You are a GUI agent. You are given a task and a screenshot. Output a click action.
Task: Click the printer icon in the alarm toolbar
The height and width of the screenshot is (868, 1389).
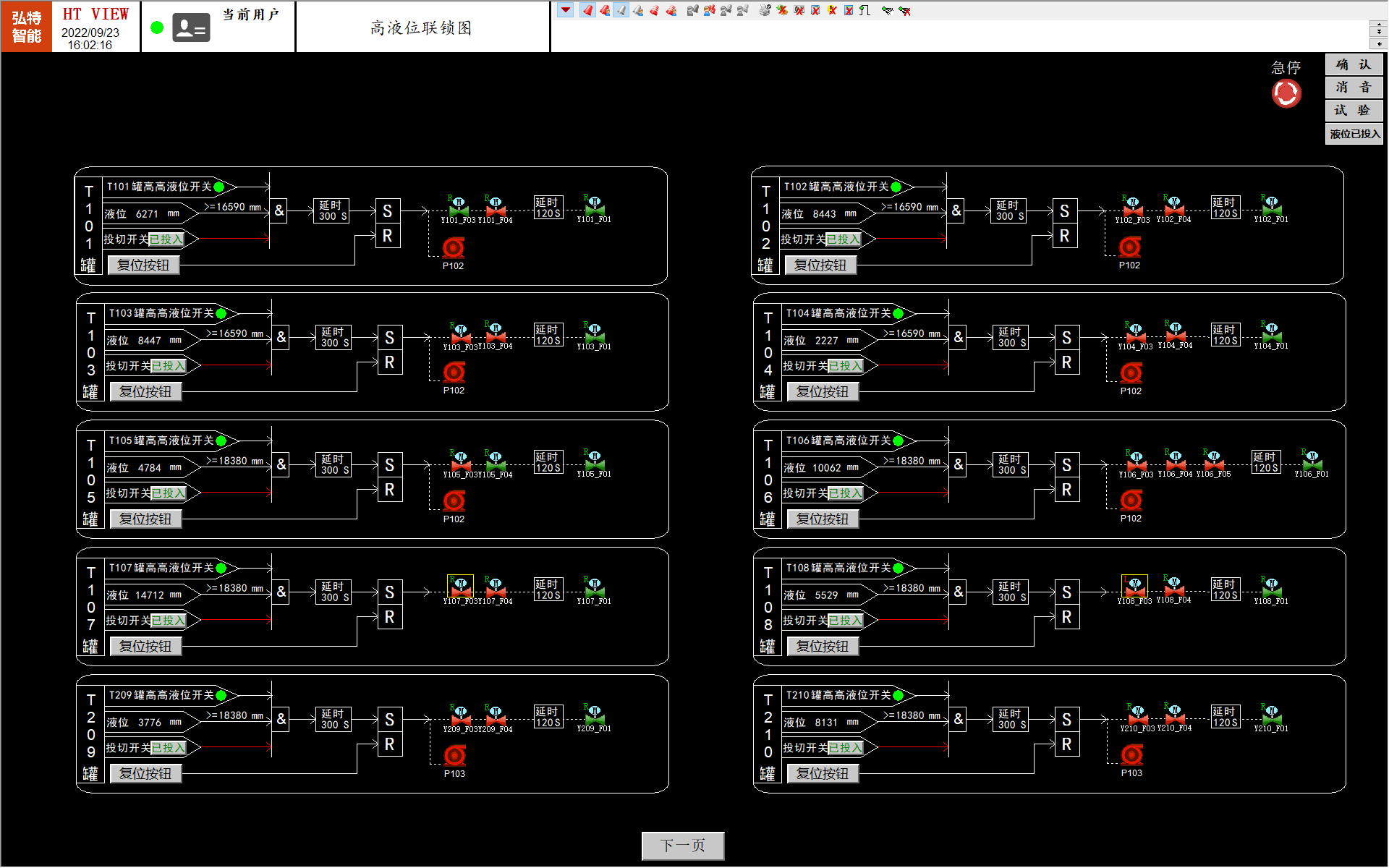(764, 10)
